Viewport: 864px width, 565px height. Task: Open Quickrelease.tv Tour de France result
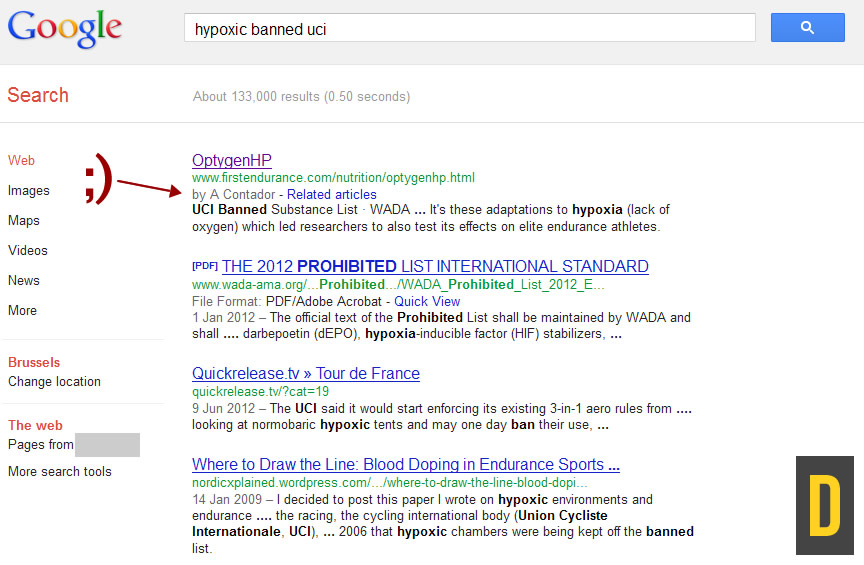pos(306,373)
